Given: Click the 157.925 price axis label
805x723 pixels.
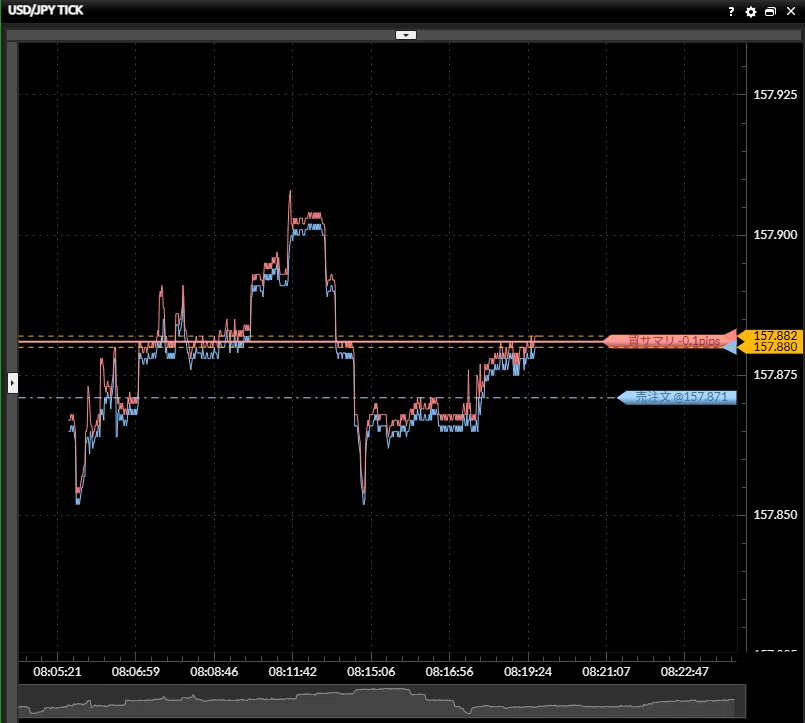Looking at the screenshot, I should [775, 94].
